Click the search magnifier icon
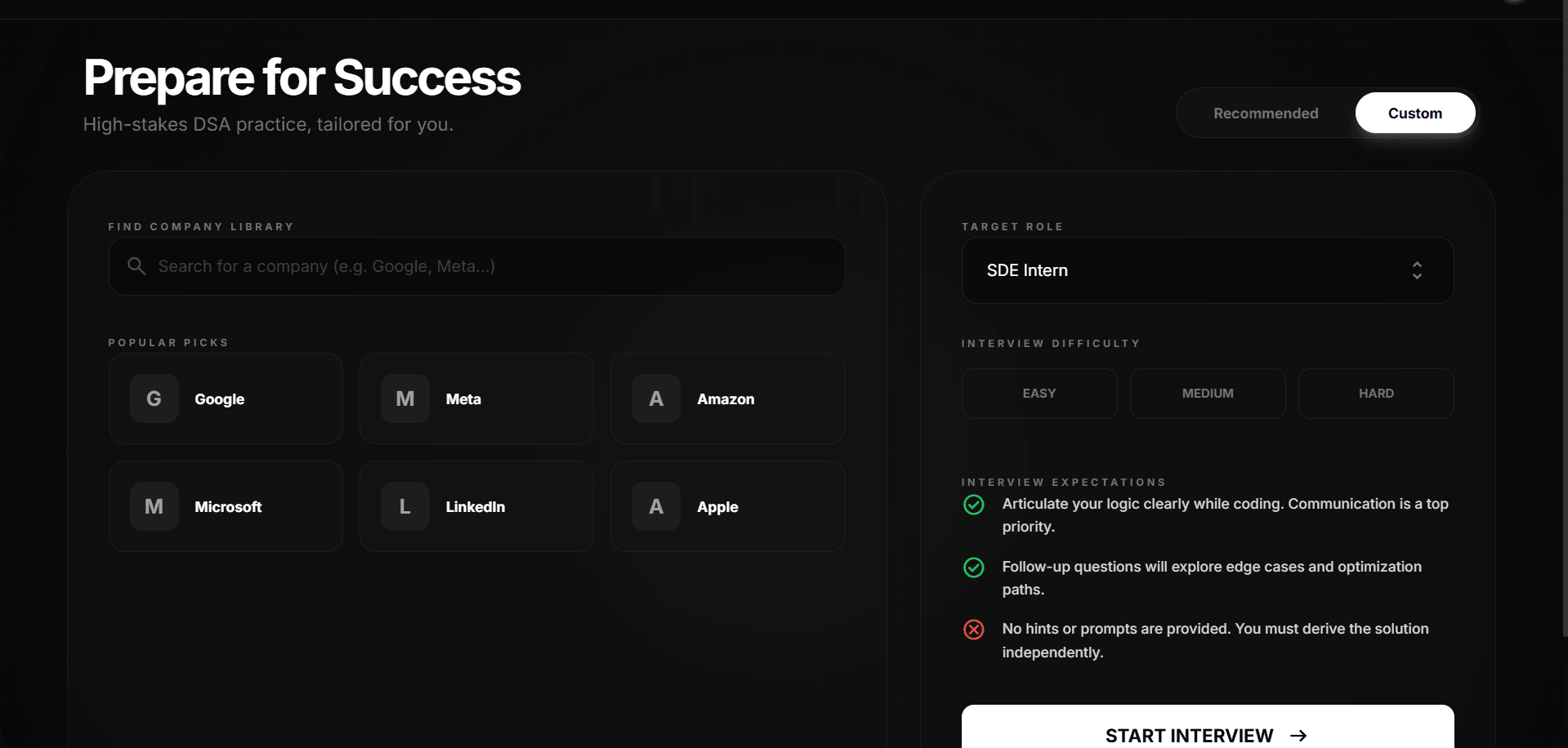The width and height of the screenshot is (1568, 748). pyautogui.click(x=136, y=265)
